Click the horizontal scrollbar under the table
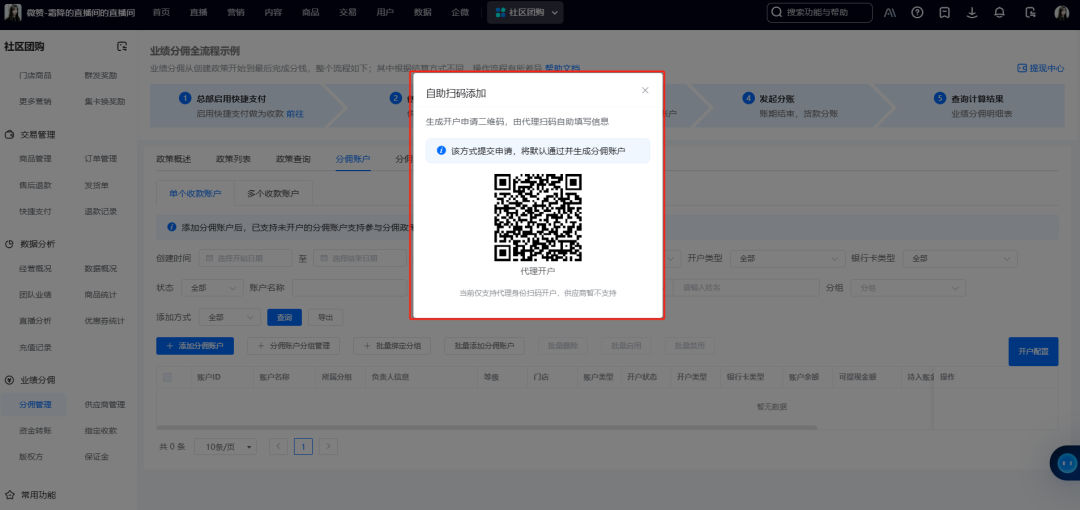The width and height of the screenshot is (1080, 510). (486, 427)
